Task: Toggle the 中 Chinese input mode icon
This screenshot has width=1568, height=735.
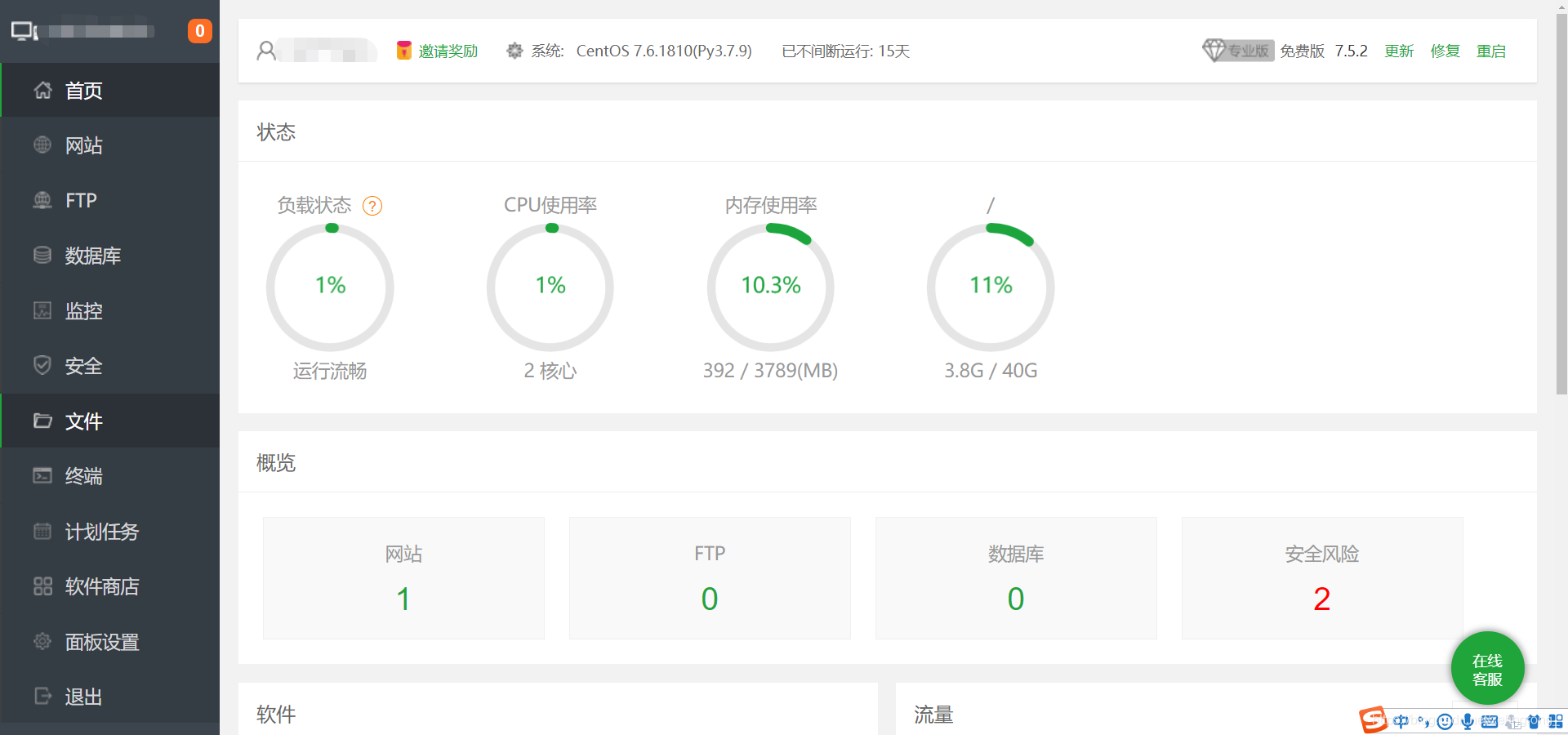Action: point(1401,721)
